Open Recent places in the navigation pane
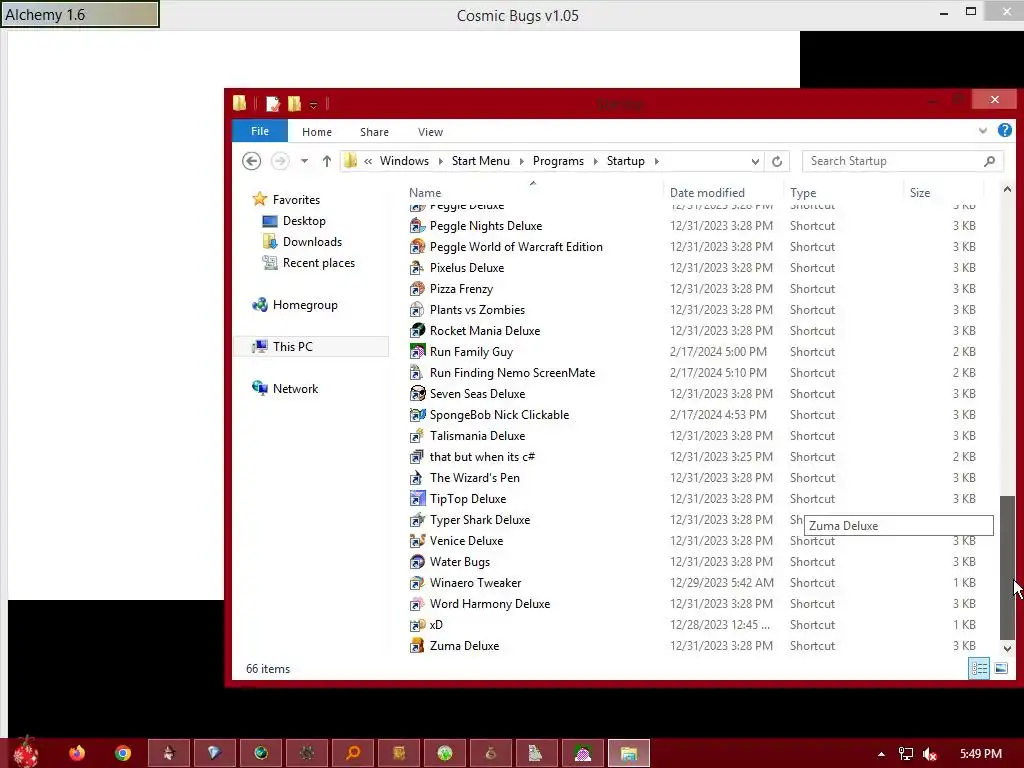1024x768 pixels. pyautogui.click(x=319, y=263)
